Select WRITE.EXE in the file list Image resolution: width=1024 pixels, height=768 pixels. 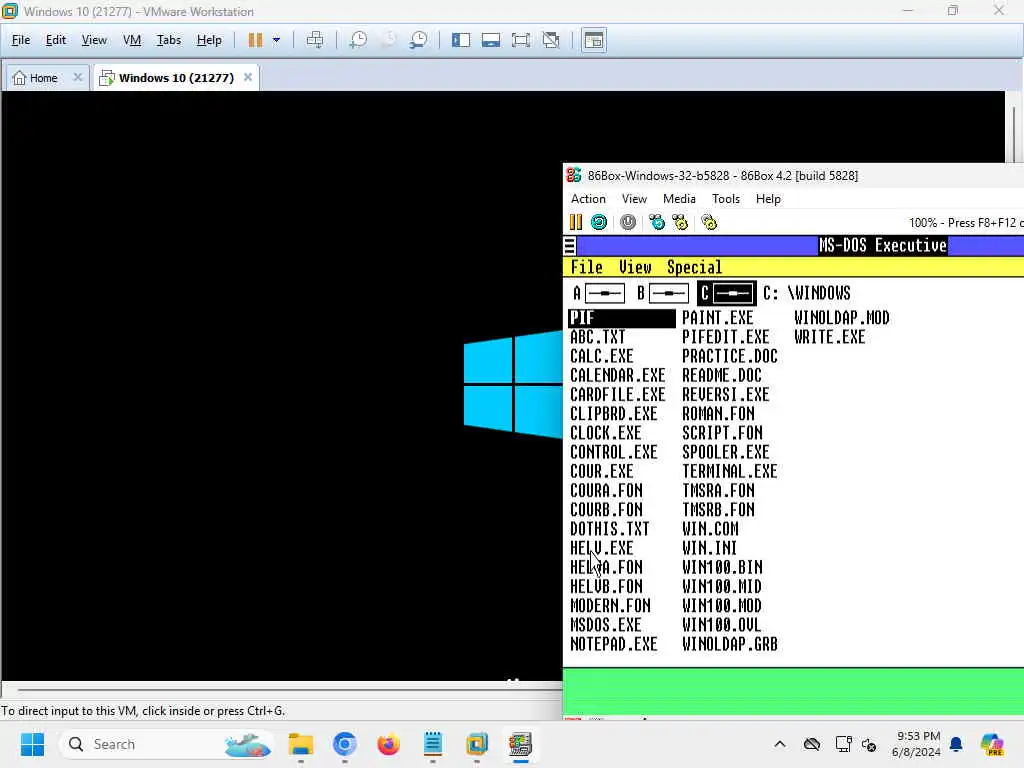coord(829,337)
